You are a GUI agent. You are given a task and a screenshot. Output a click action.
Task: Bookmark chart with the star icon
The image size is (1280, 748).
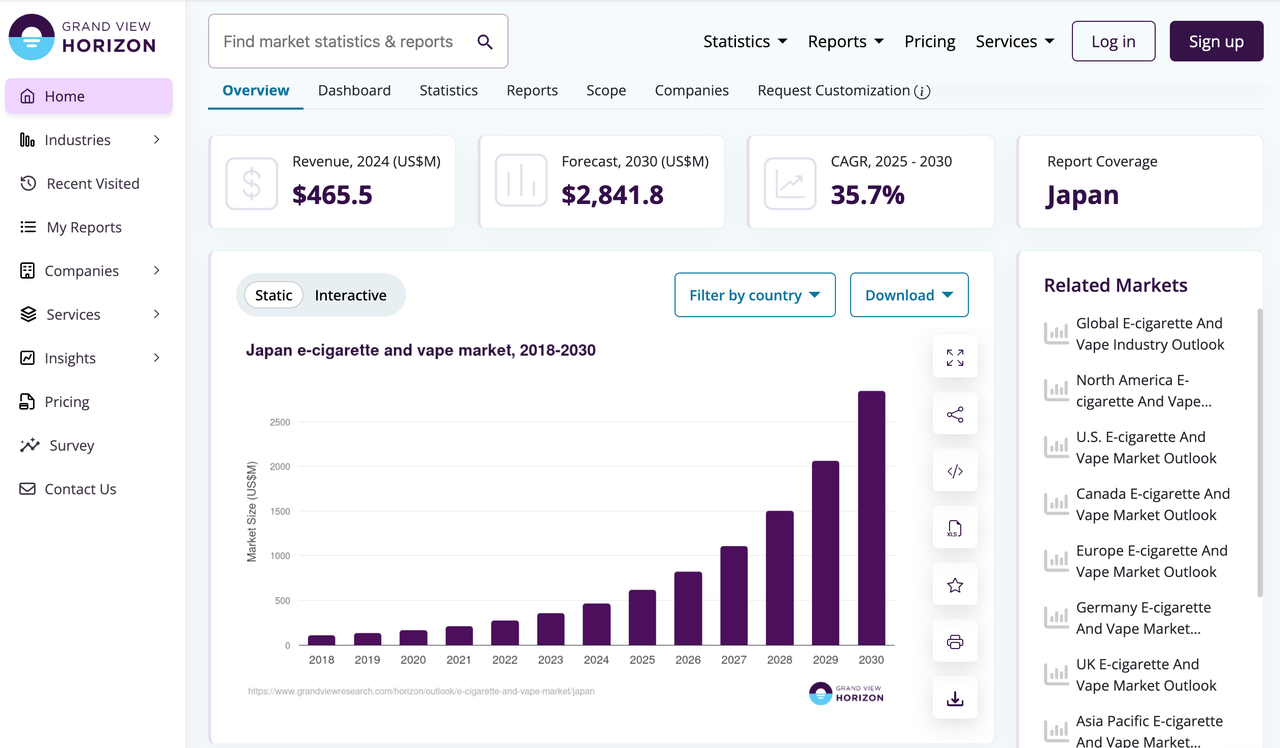pyautogui.click(x=955, y=585)
